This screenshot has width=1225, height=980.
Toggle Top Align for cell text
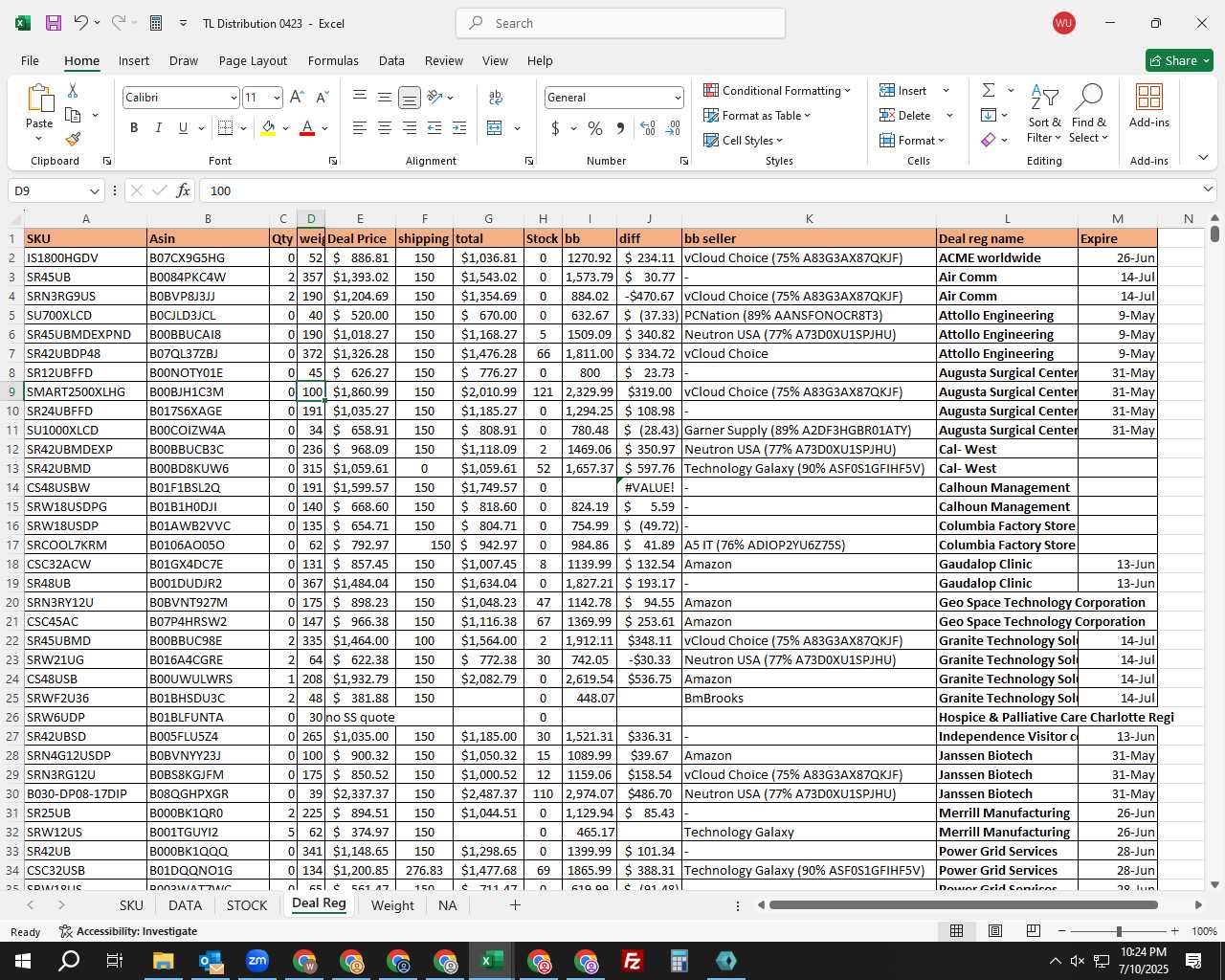[x=360, y=97]
